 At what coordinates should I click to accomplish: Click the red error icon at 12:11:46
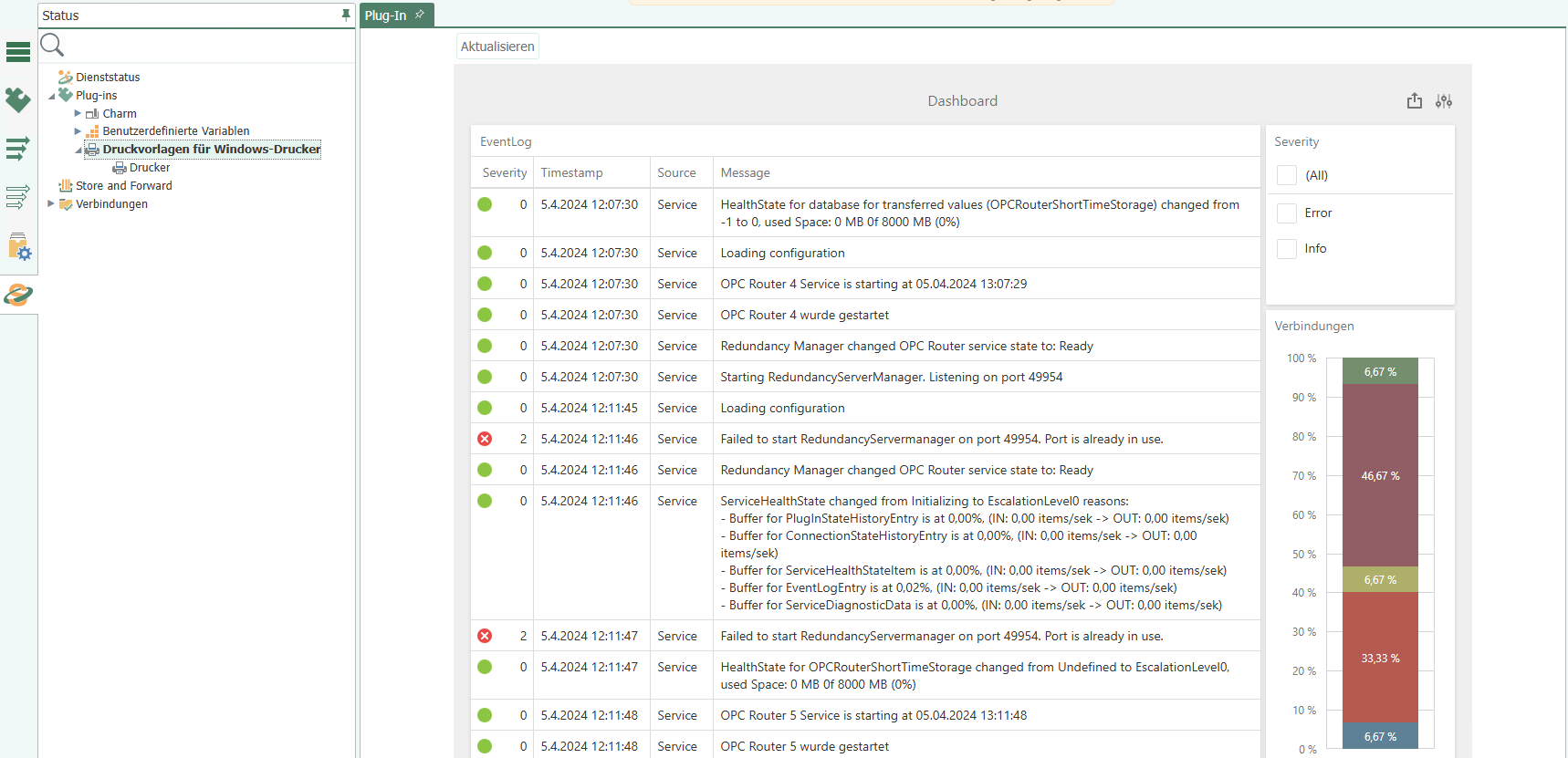pos(485,439)
